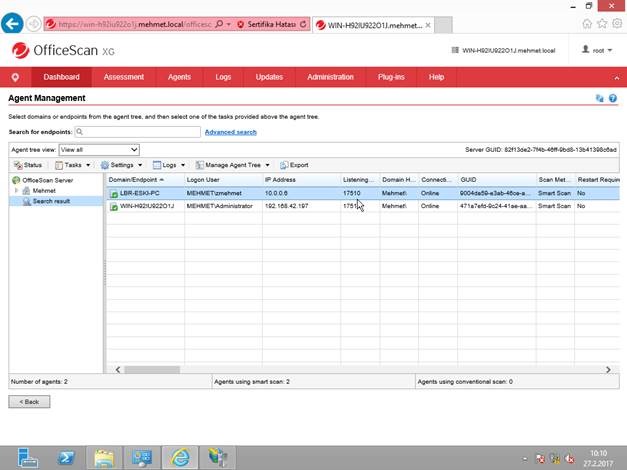
Task: Open the Logs menu in red bar
Action: pyautogui.click(x=223, y=77)
